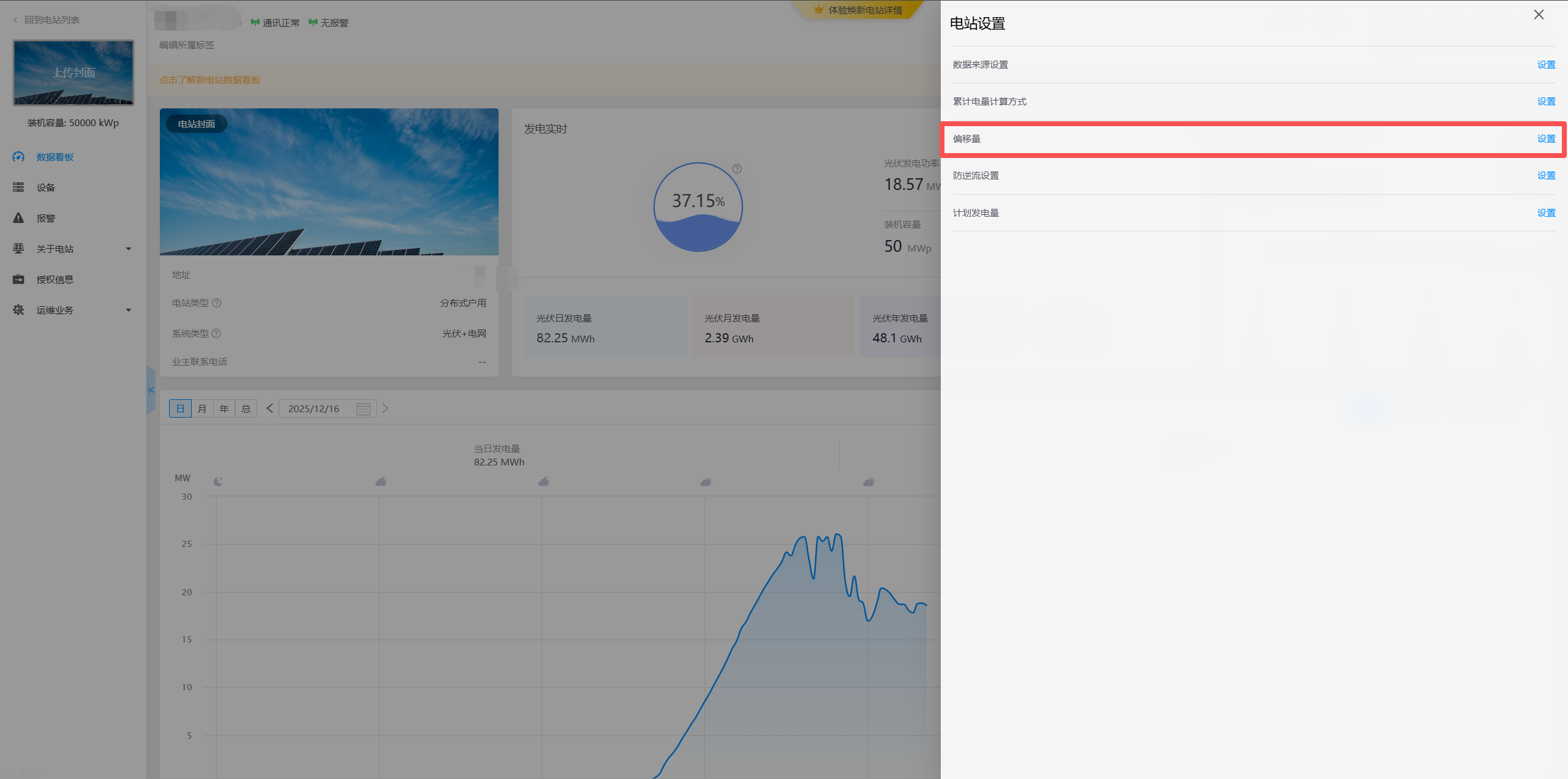Click the 运维业务 gear icon

(x=18, y=310)
